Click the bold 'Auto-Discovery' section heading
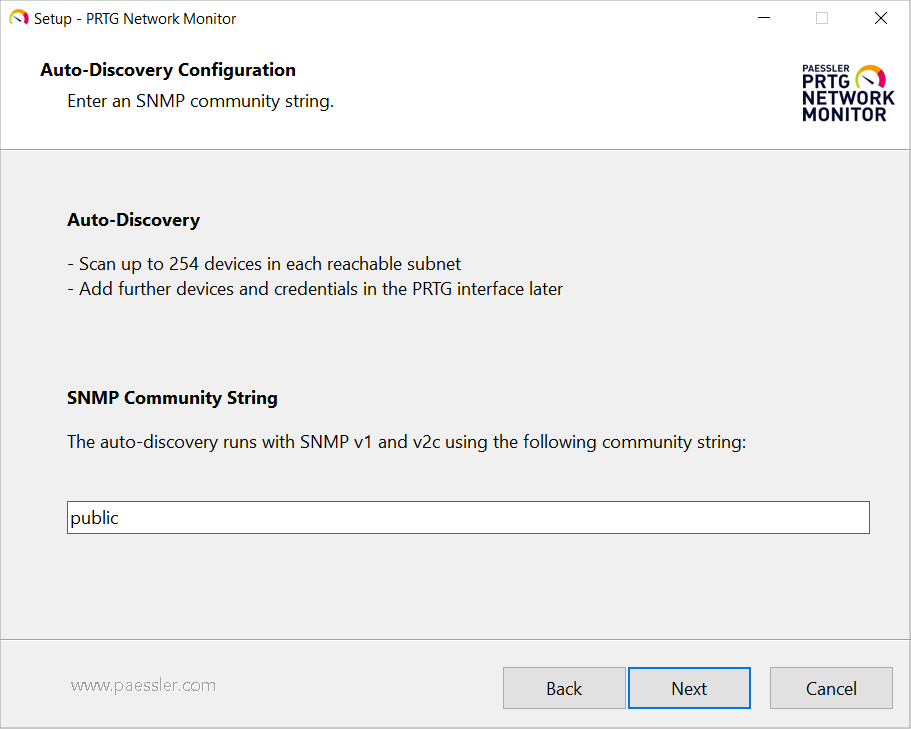The image size is (911, 729). [x=133, y=220]
